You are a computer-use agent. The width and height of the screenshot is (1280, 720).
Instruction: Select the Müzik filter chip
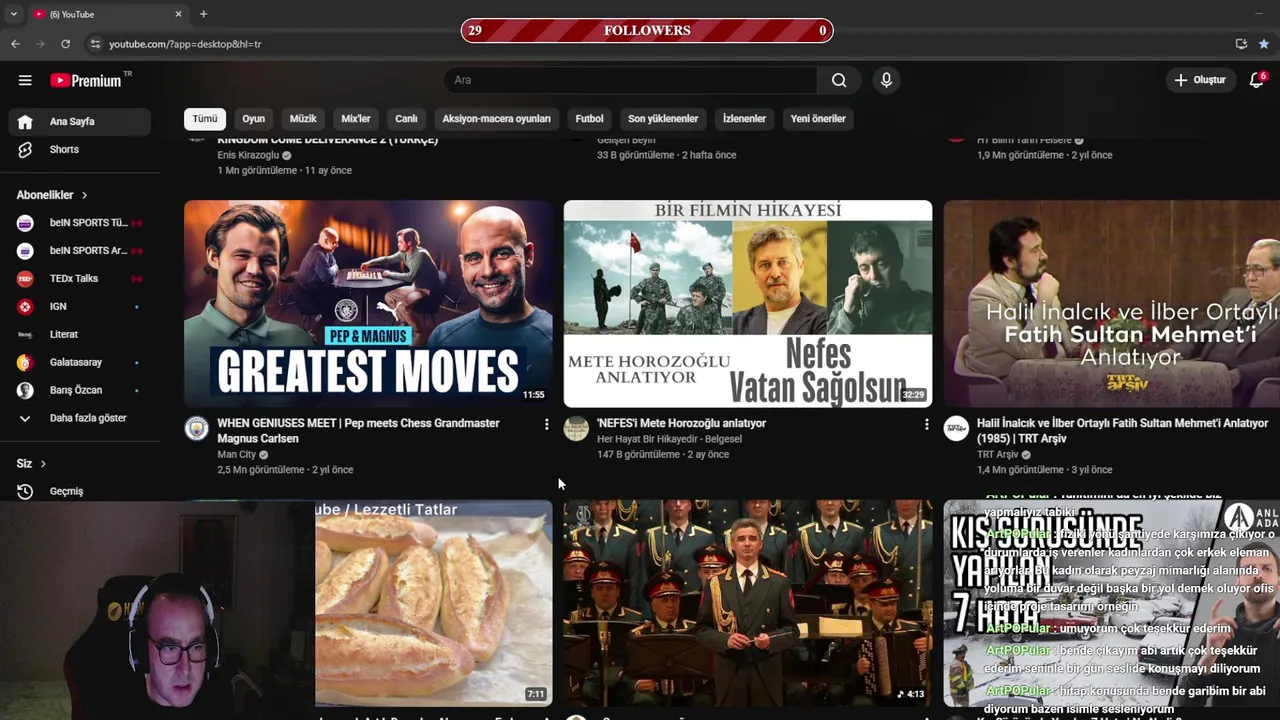(x=303, y=118)
